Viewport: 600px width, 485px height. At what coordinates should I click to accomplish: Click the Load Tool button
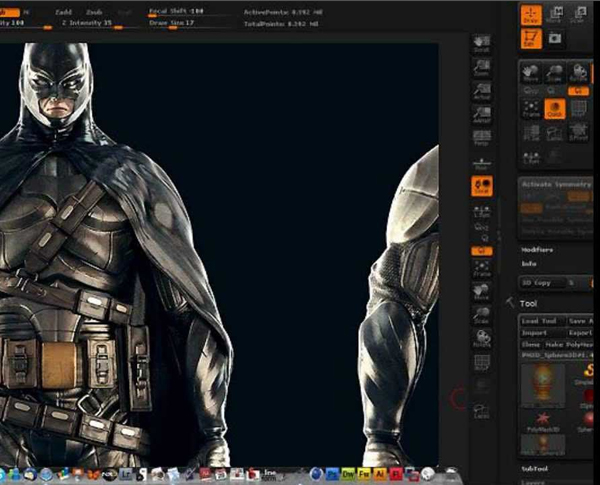(x=542, y=321)
